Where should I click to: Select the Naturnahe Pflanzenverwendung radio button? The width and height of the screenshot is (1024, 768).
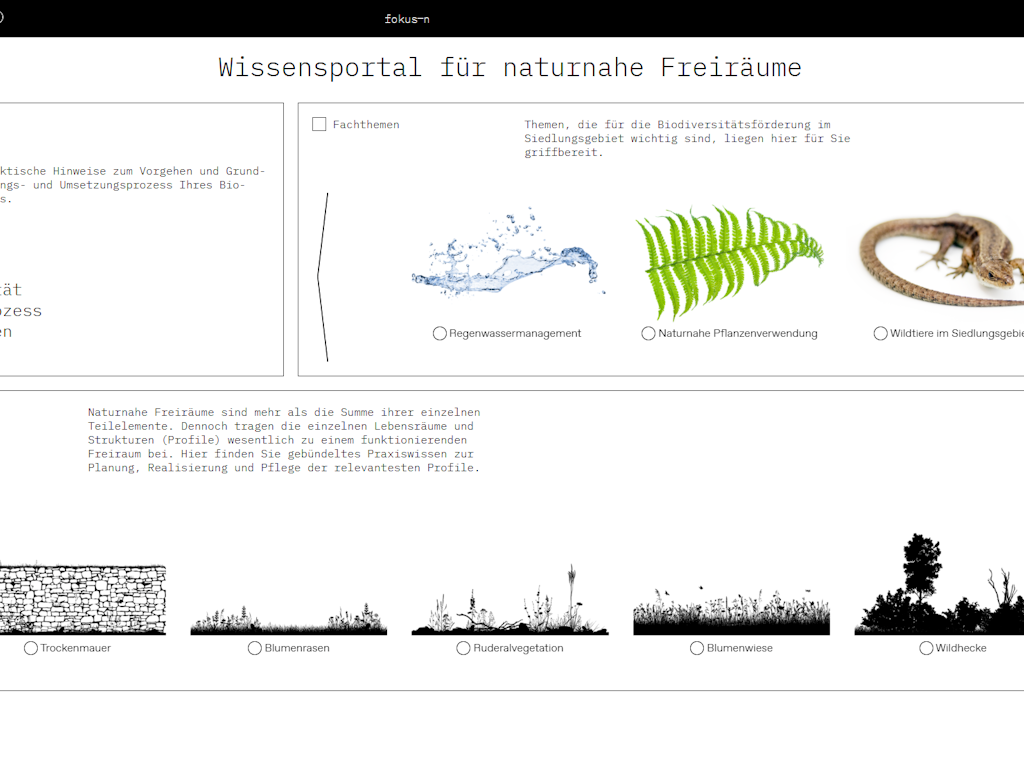tap(648, 334)
